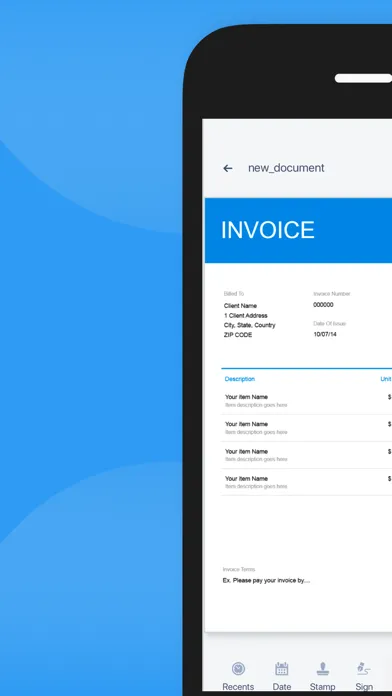
Task: Choose the Stamp tool icon
Action: [323, 668]
